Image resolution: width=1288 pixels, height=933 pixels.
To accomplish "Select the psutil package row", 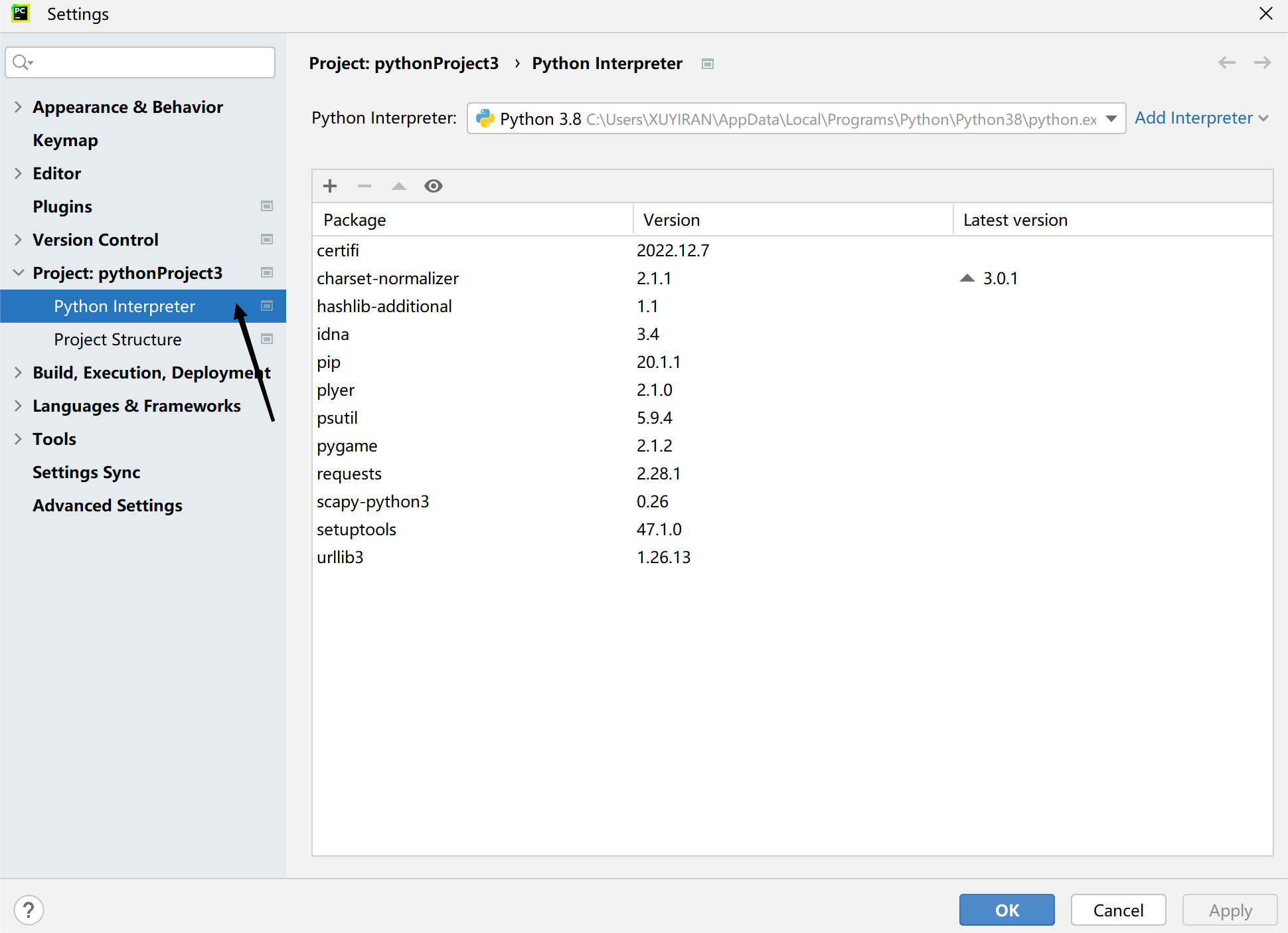I will coord(793,418).
